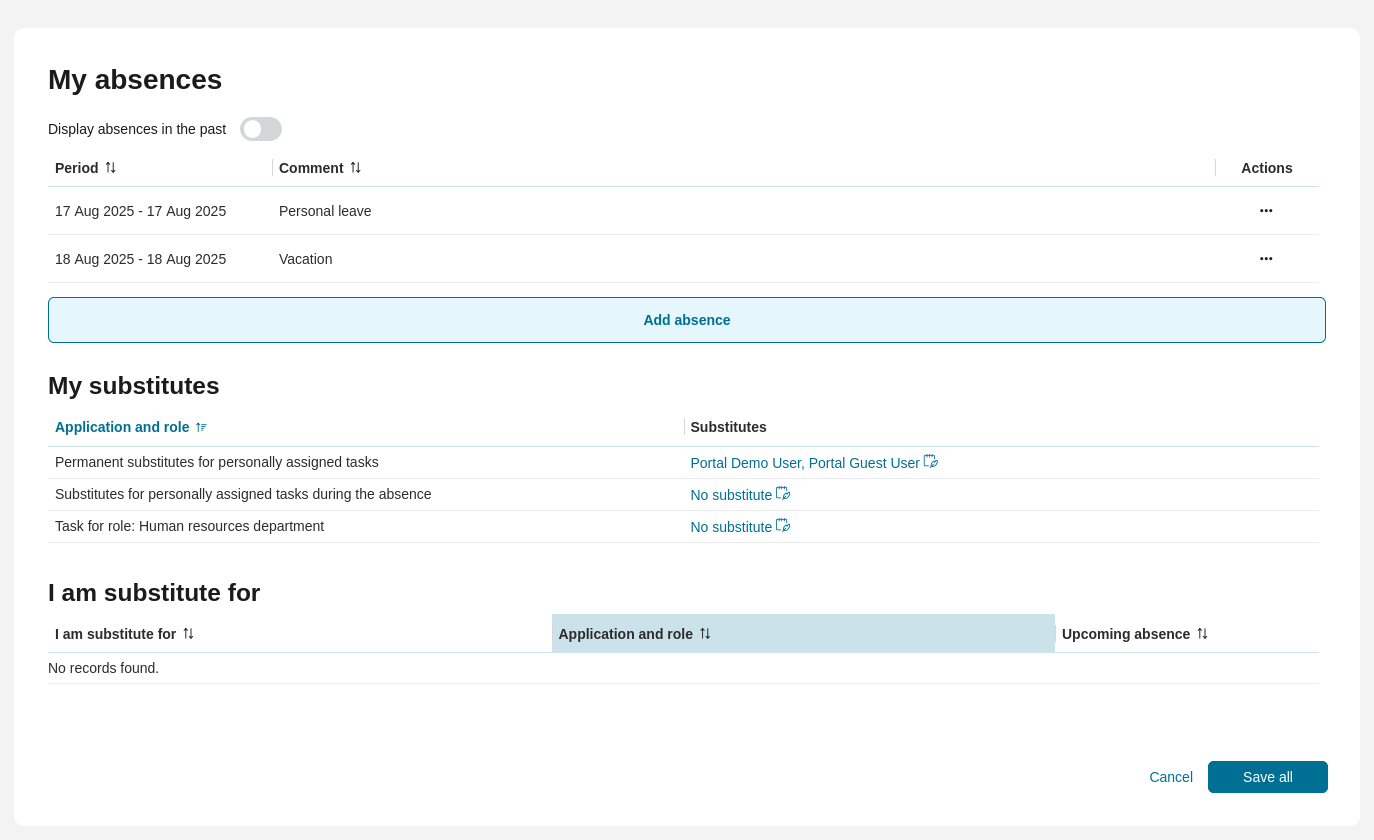Open Portal Demo User, Portal Guest User link

(804, 463)
